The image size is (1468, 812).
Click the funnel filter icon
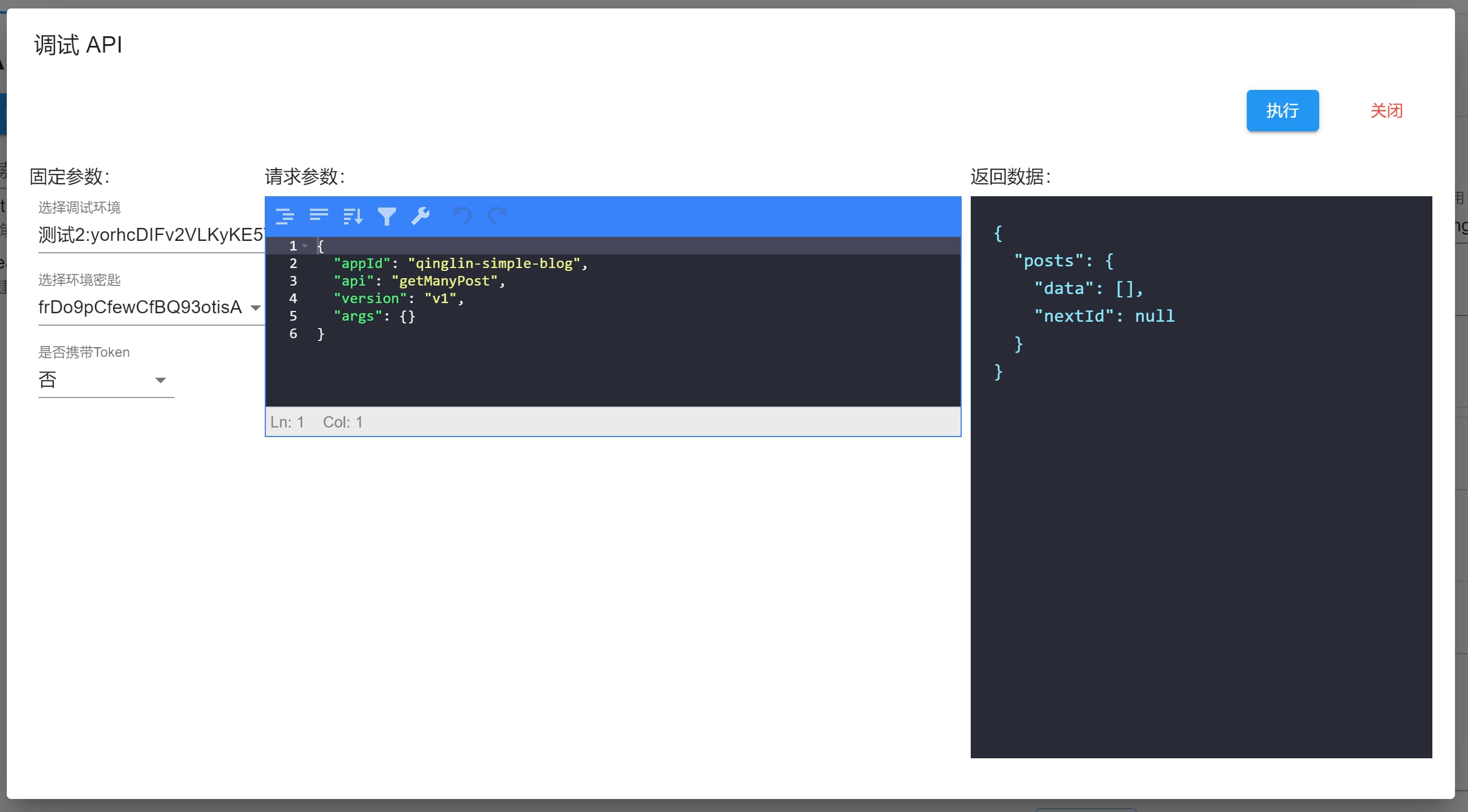(387, 216)
